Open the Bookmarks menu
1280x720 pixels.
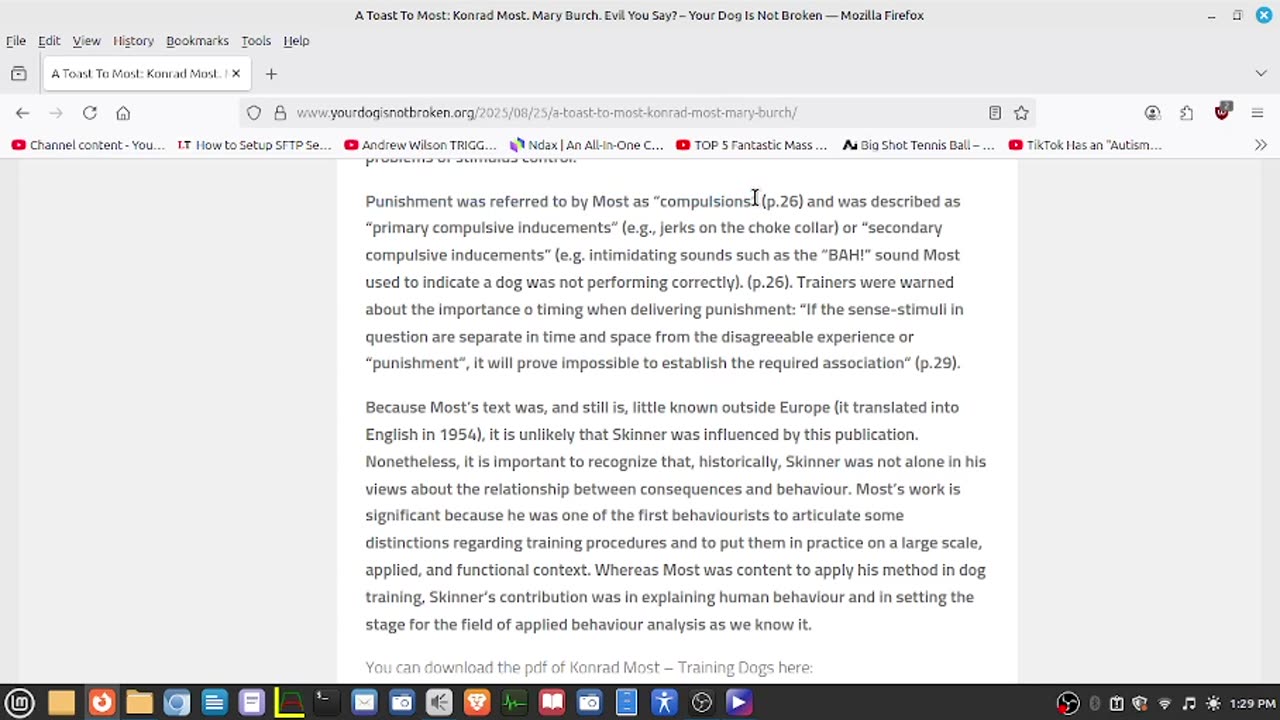pos(197,41)
